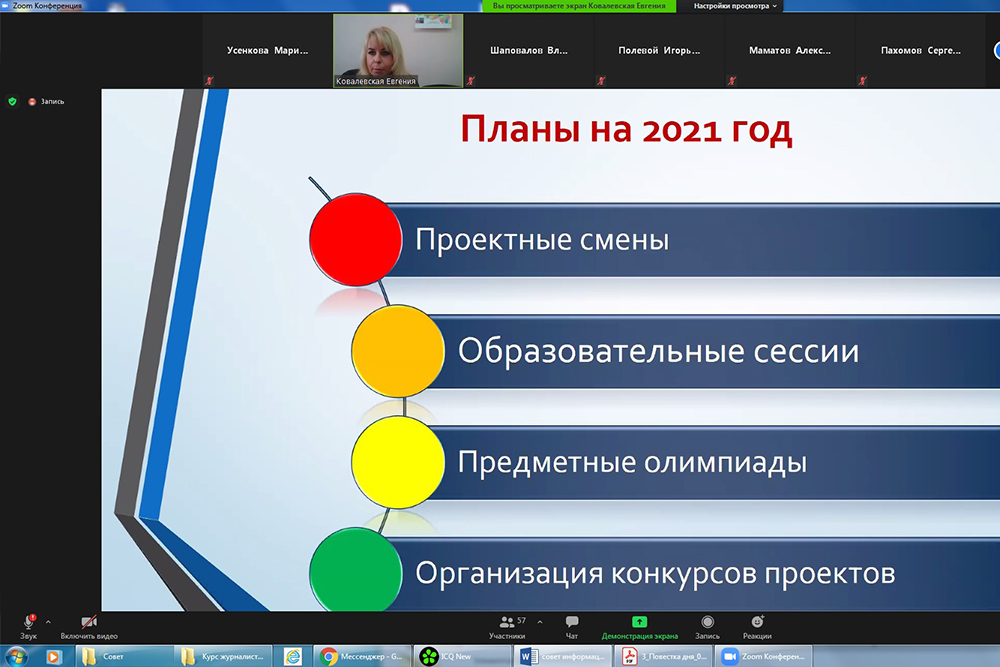
Task: Click muted mic icon on Полевой tile
Action: click(601, 81)
